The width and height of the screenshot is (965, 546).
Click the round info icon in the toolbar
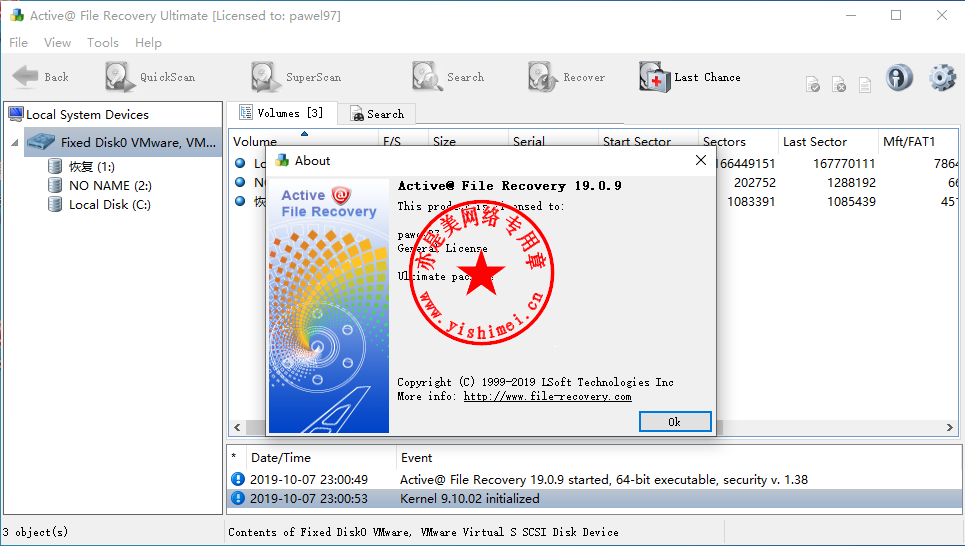899,78
